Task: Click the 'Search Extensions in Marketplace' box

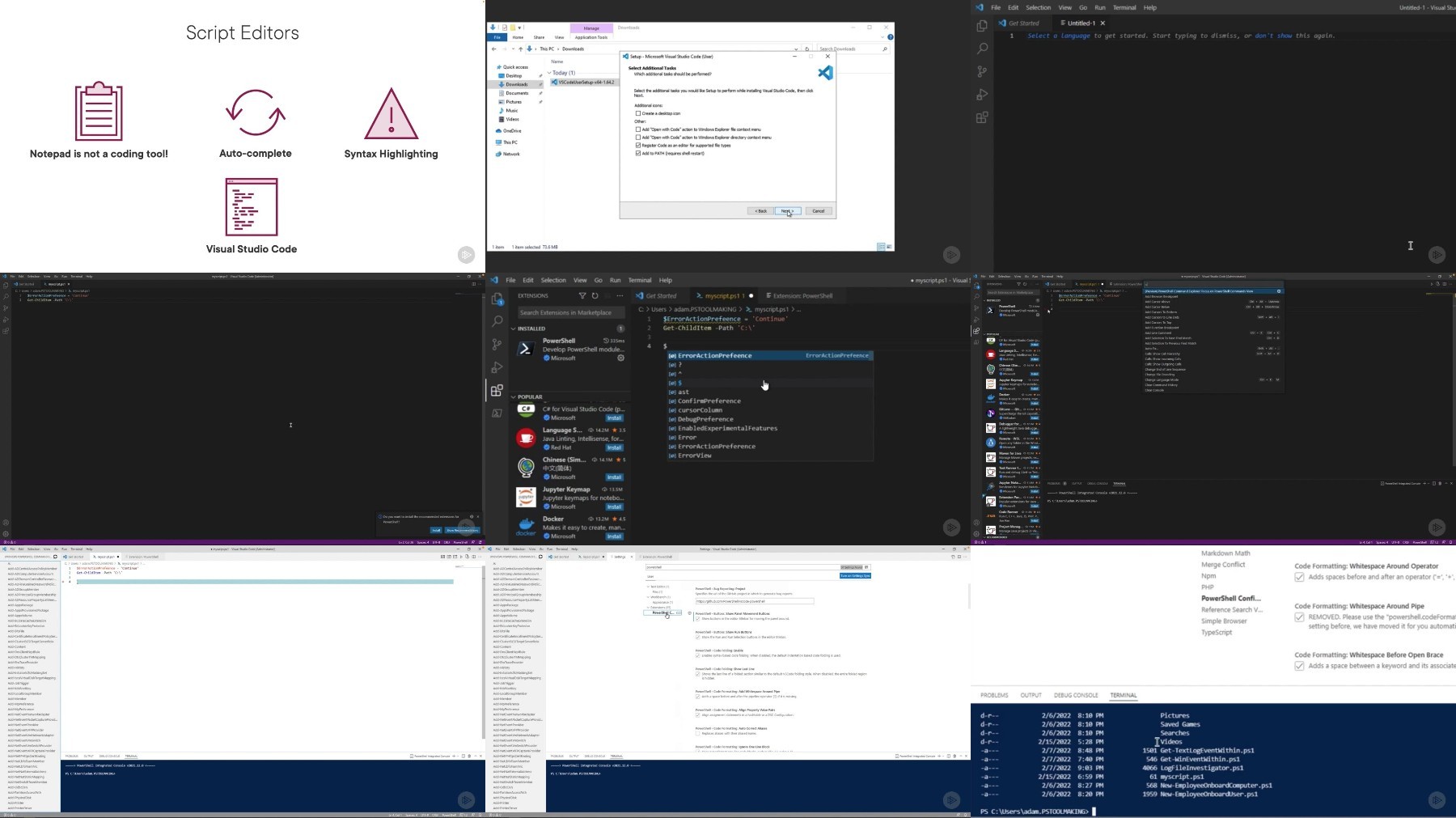Action: (x=571, y=312)
